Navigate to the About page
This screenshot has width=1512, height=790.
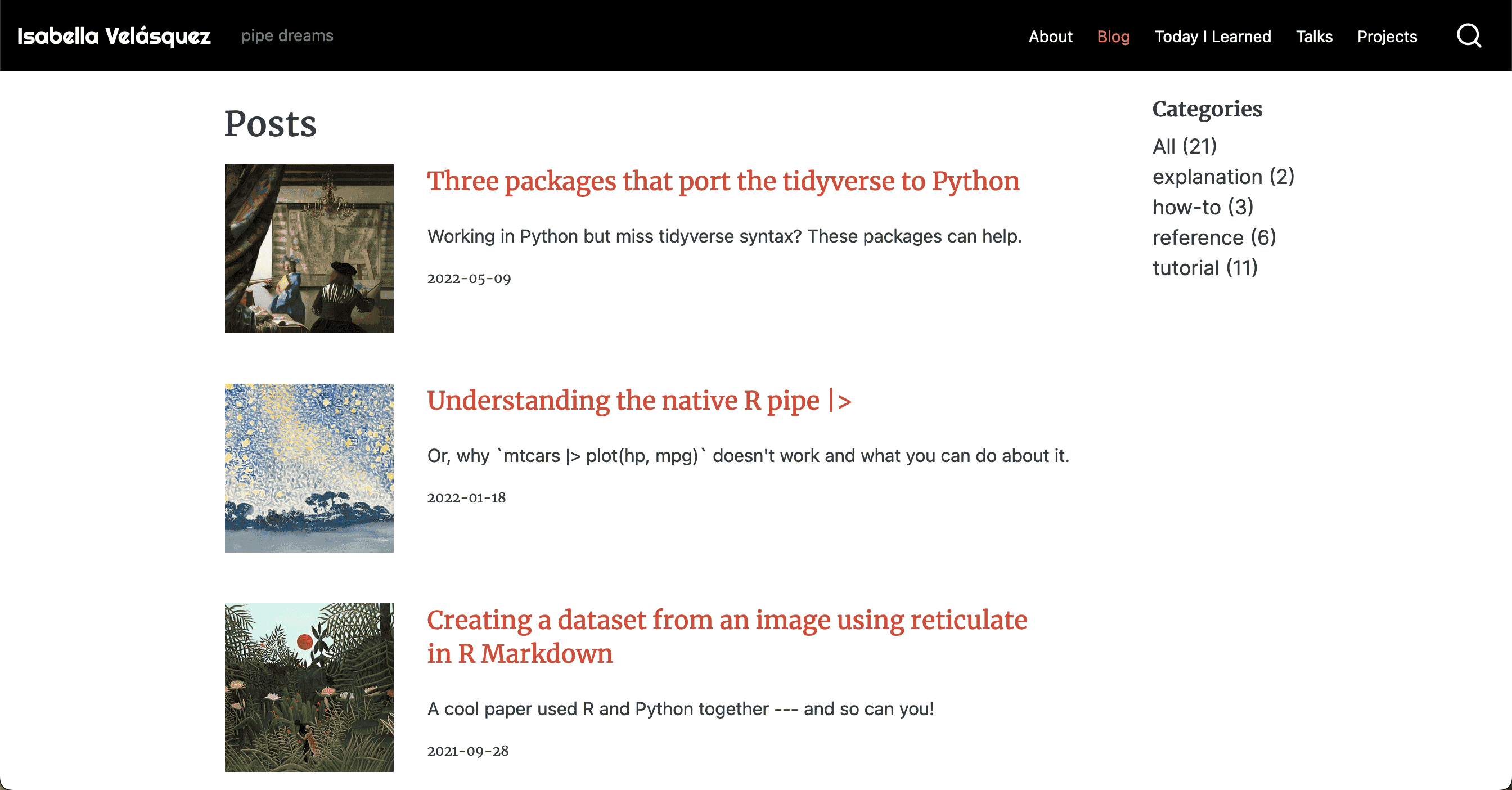1050,37
